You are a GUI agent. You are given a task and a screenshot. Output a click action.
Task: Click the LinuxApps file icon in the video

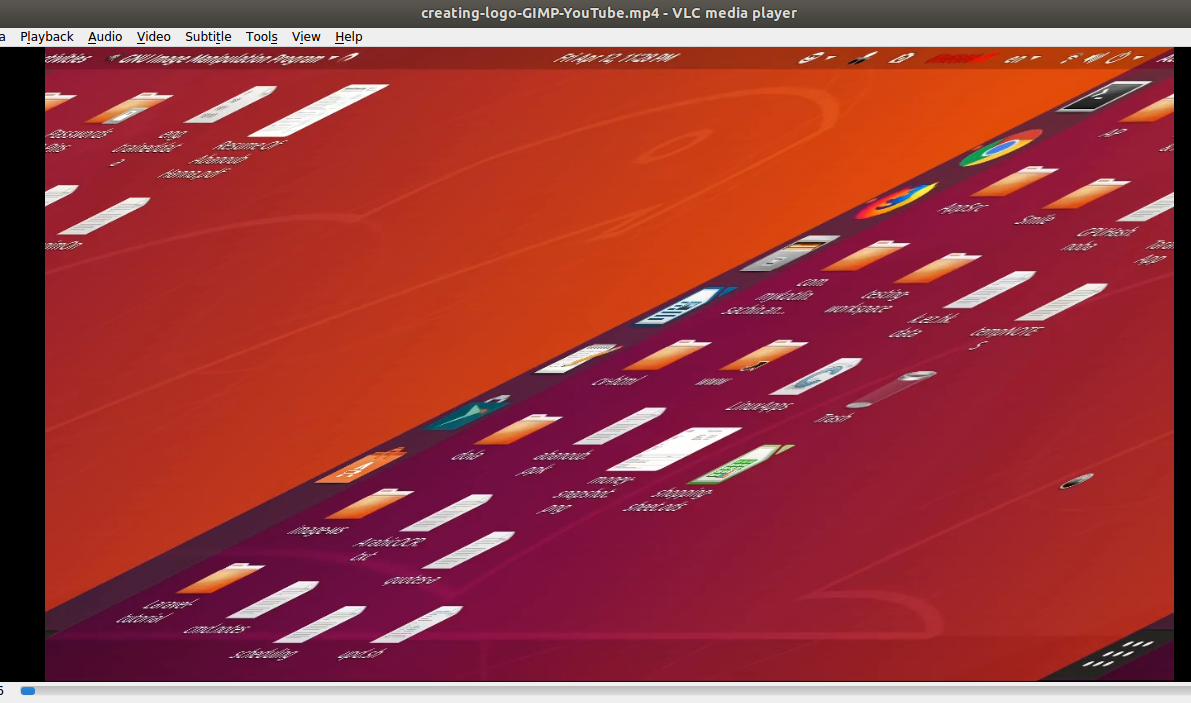(x=817, y=377)
